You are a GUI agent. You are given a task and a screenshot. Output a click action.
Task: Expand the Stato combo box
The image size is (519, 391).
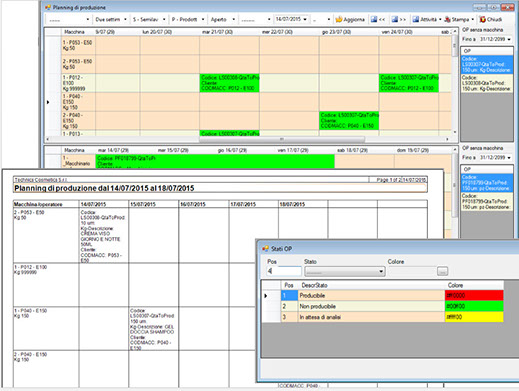(x=381, y=272)
